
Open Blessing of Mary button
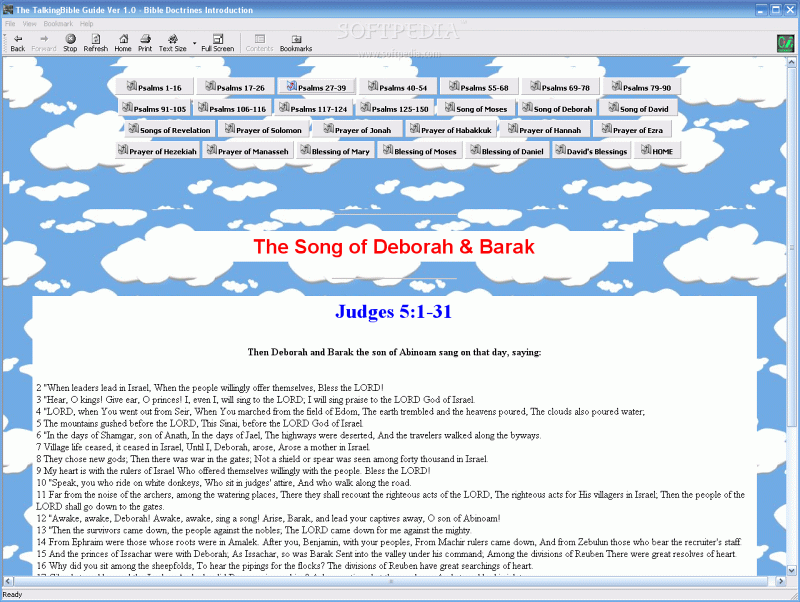click(x=336, y=151)
